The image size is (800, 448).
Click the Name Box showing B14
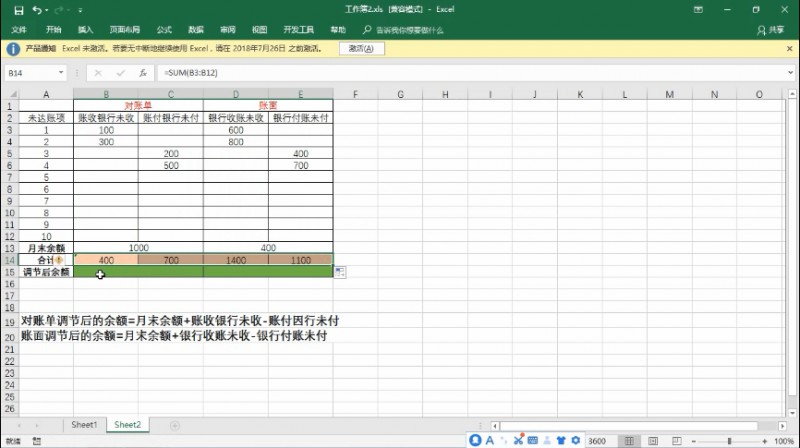tap(31, 73)
